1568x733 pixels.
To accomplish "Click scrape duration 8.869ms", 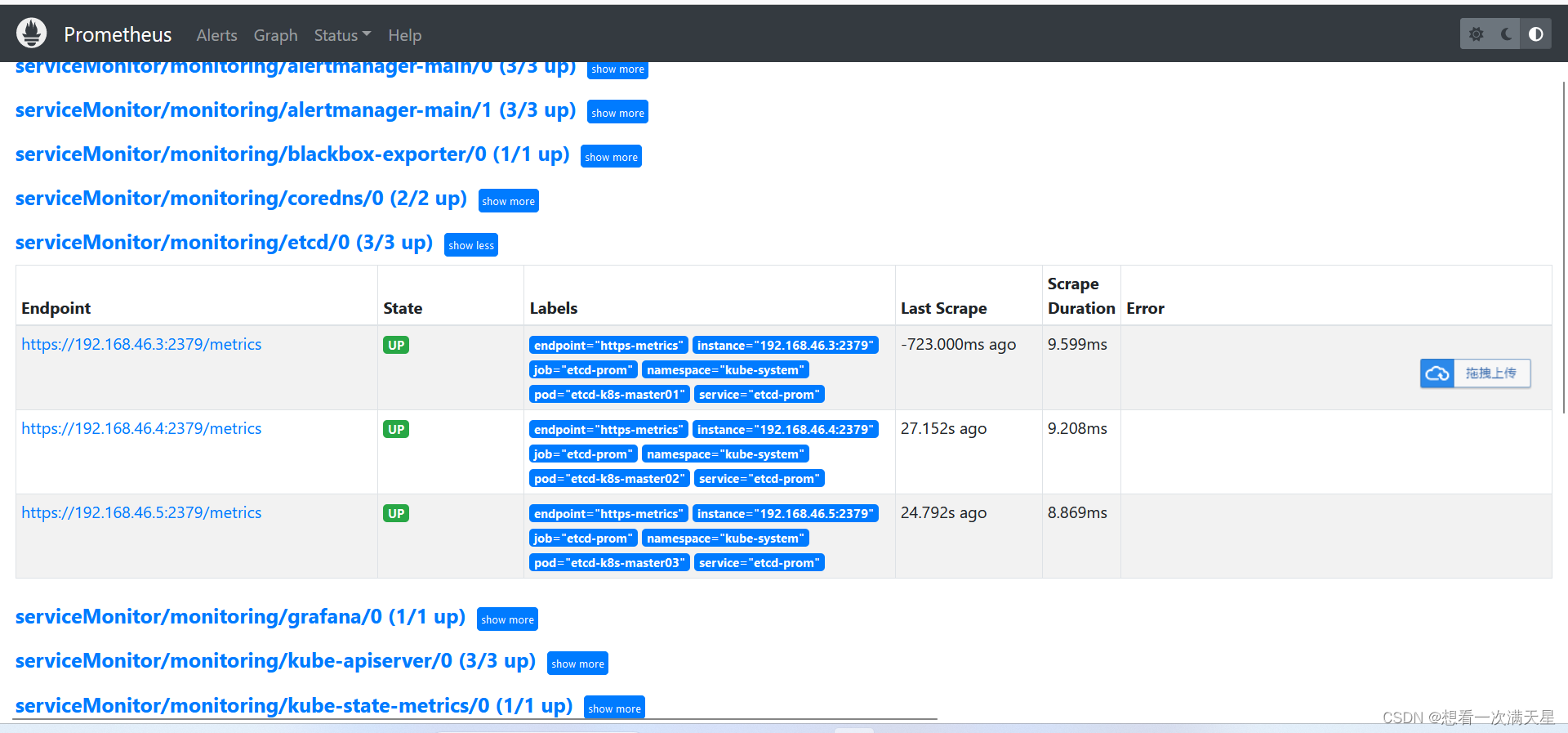I will [x=1077, y=512].
